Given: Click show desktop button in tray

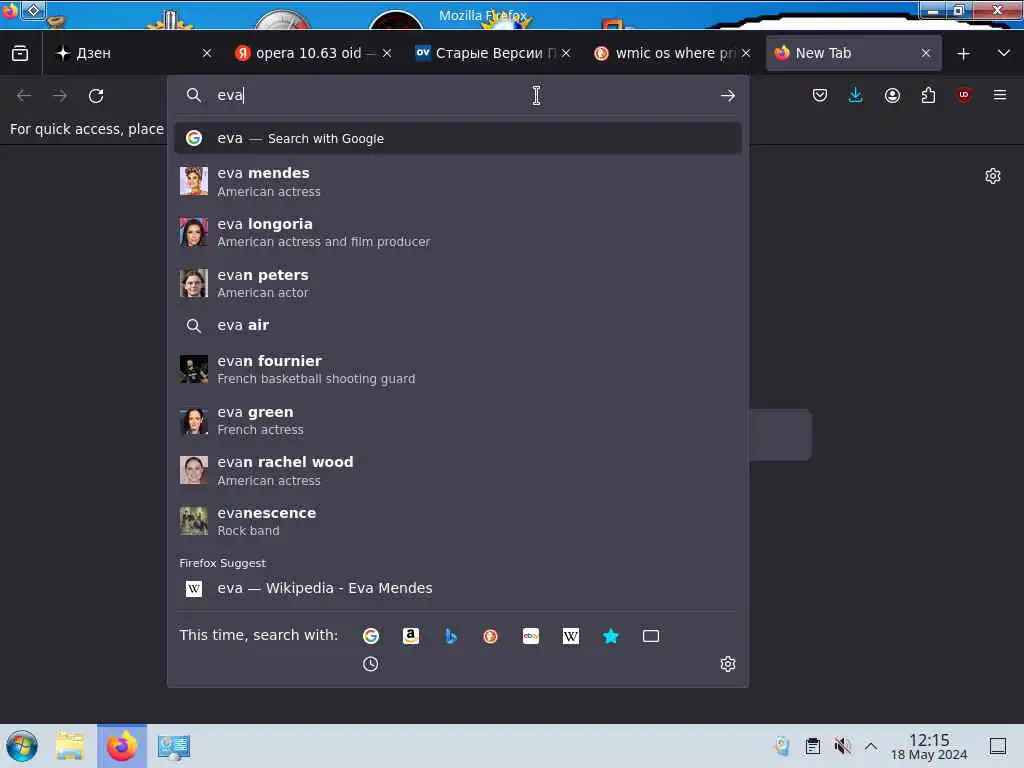Looking at the screenshot, I should click(998, 746).
